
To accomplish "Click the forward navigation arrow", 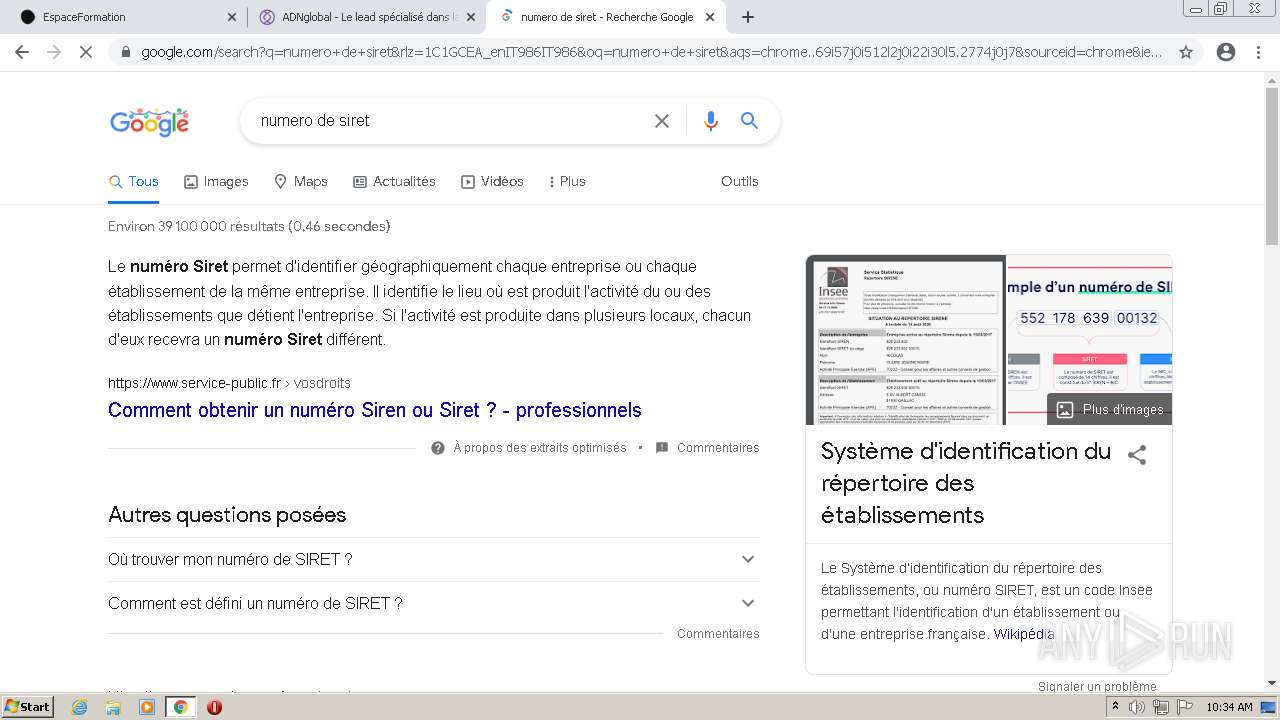I will (x=54, y=52).
